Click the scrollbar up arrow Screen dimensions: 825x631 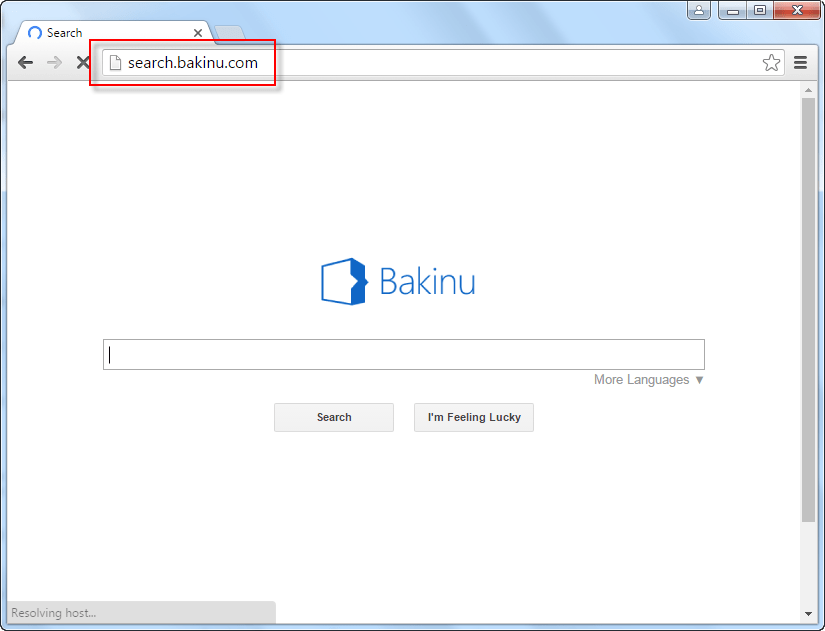point(808,90)
